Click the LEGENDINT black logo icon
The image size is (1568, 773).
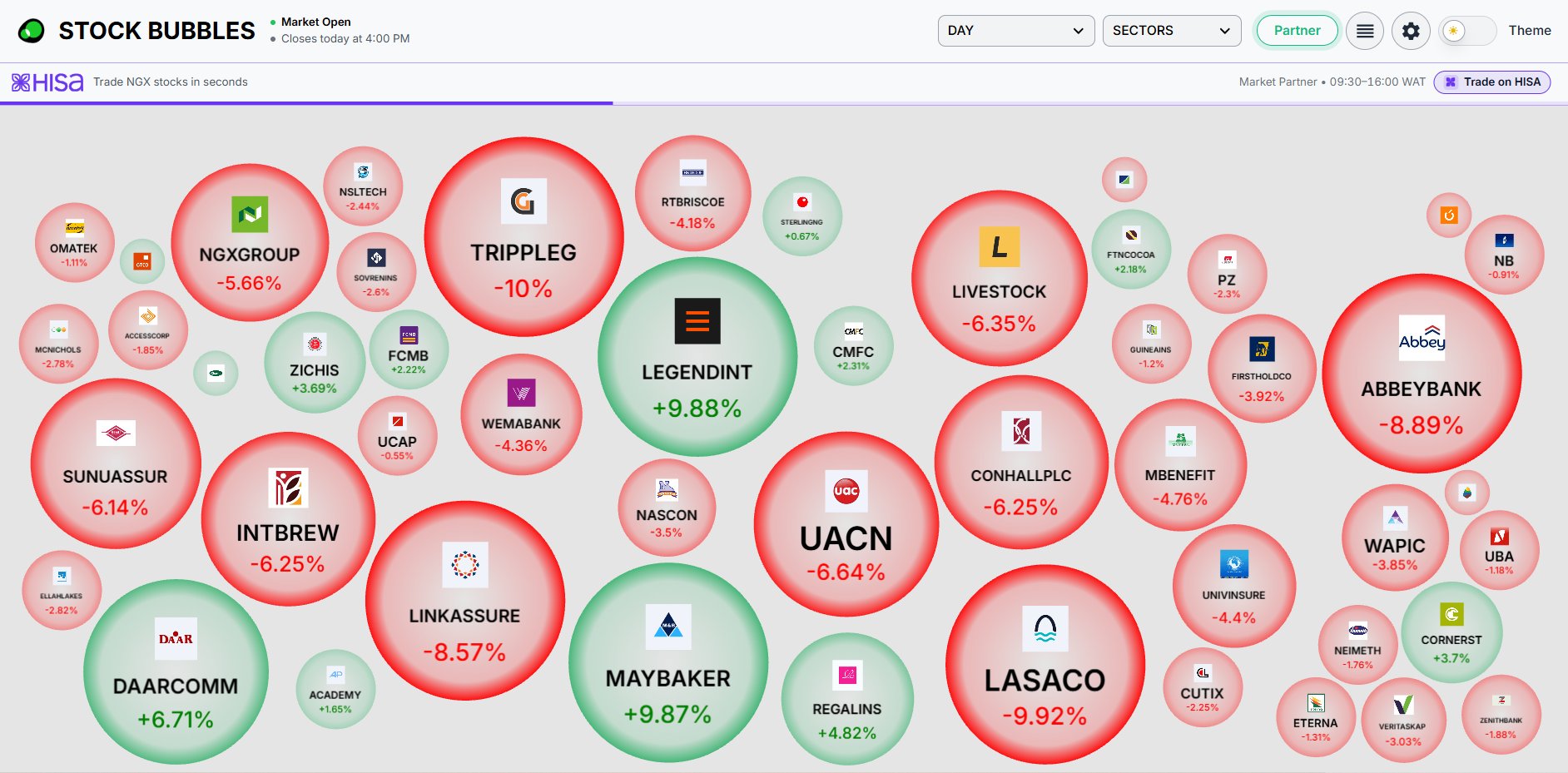point(697,320)
